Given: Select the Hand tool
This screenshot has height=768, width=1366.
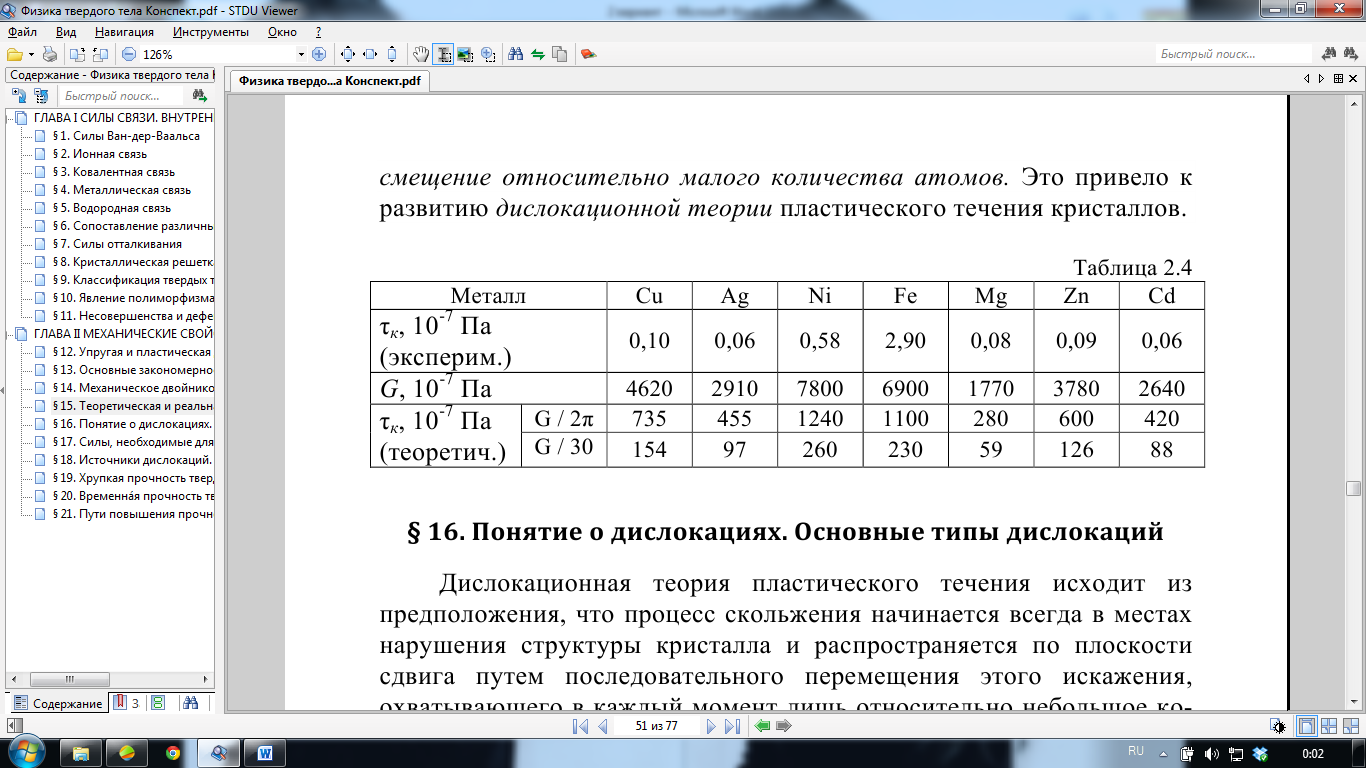Looking at the screenshot, I should [421, 54].
